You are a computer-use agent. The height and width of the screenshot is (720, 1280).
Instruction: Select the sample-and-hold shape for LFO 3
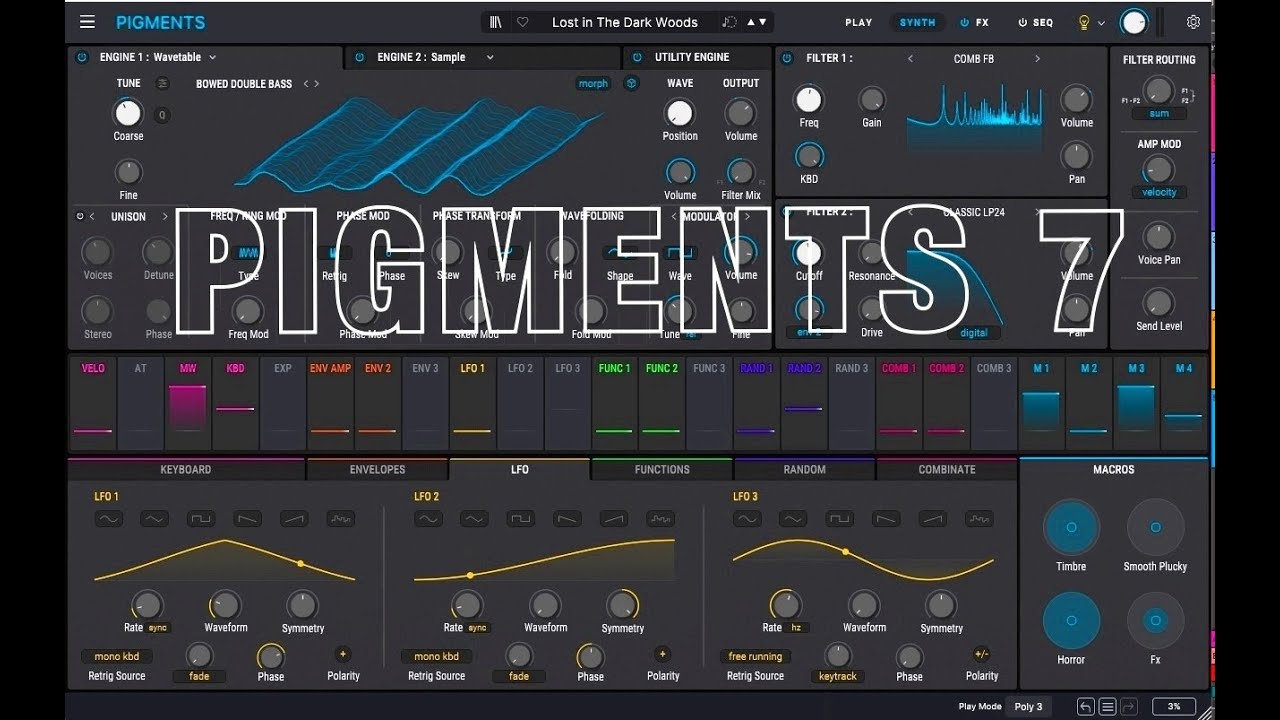979,519
